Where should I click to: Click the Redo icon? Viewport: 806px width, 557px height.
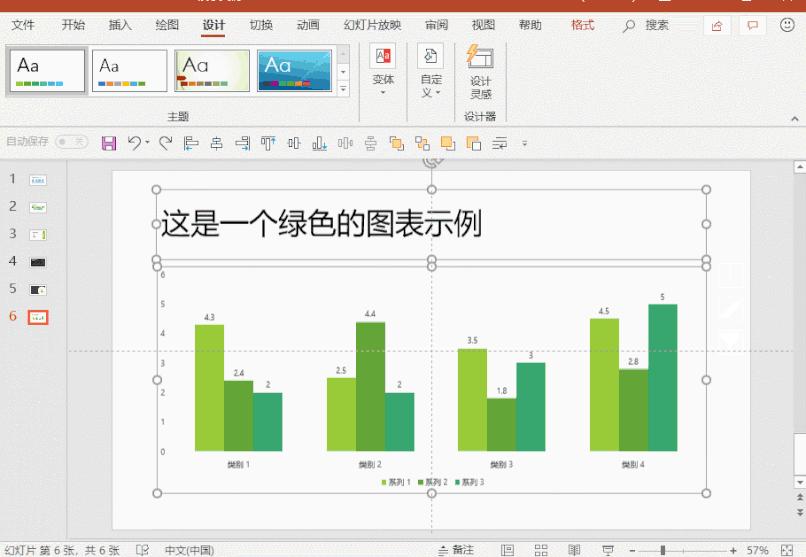tap(166, 143)
